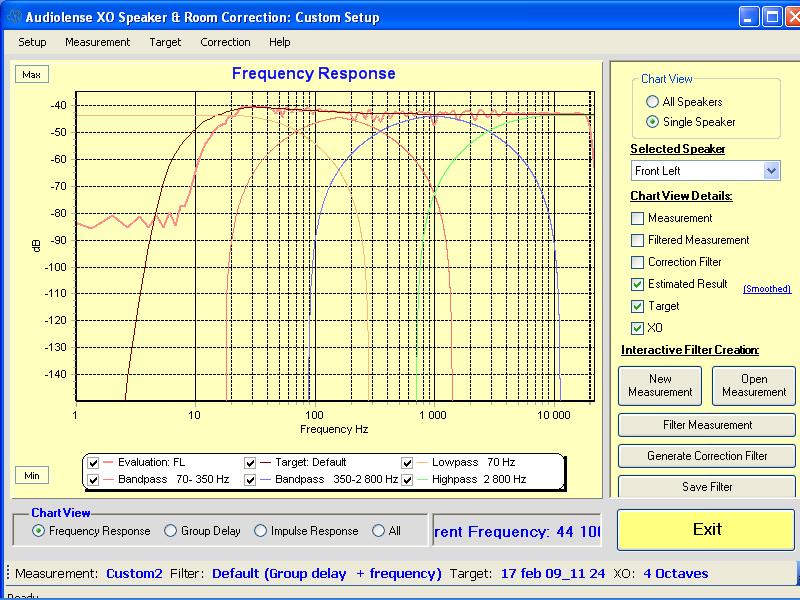
Task: Toggle the Highpass 2 800 Hz legend checkbox
Action: pyautogui.click(x=407, y=480)
